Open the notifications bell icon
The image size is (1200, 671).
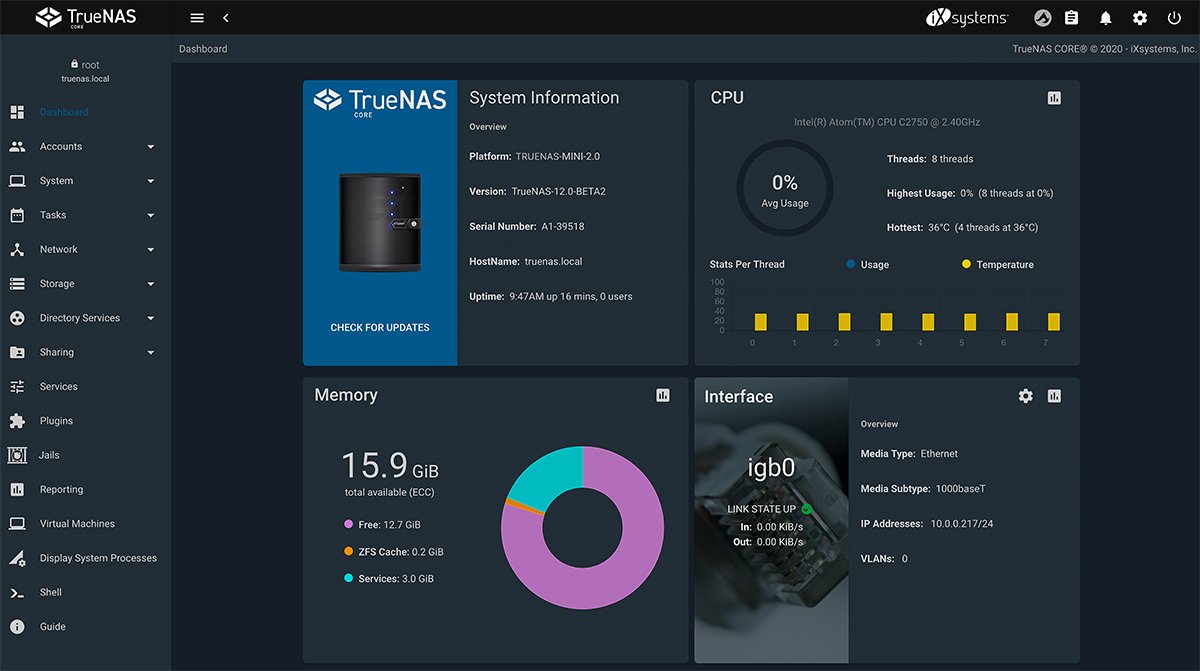(1104, 17)
